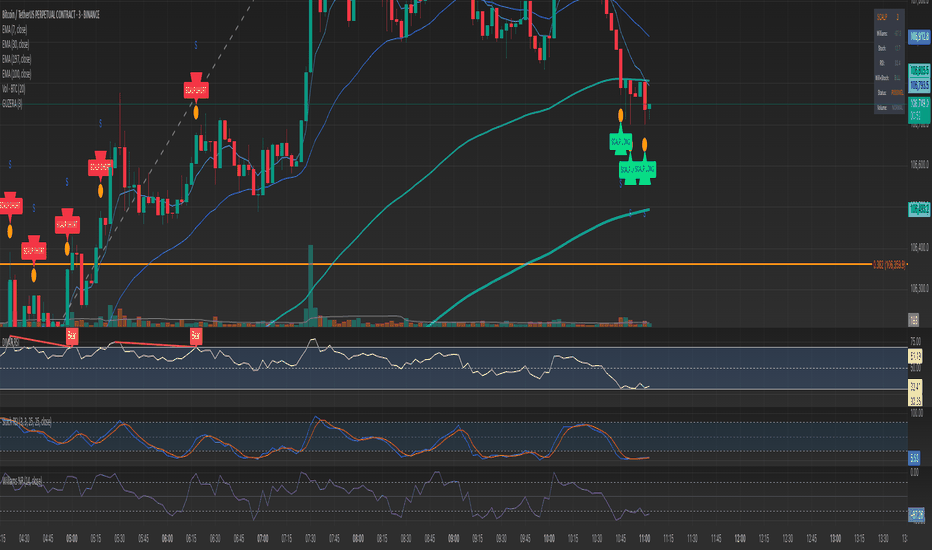Click the SCALP SHORT label at 05:00
Image resolution: width=932 pixels, height=550 pixels.
point(67,224)
